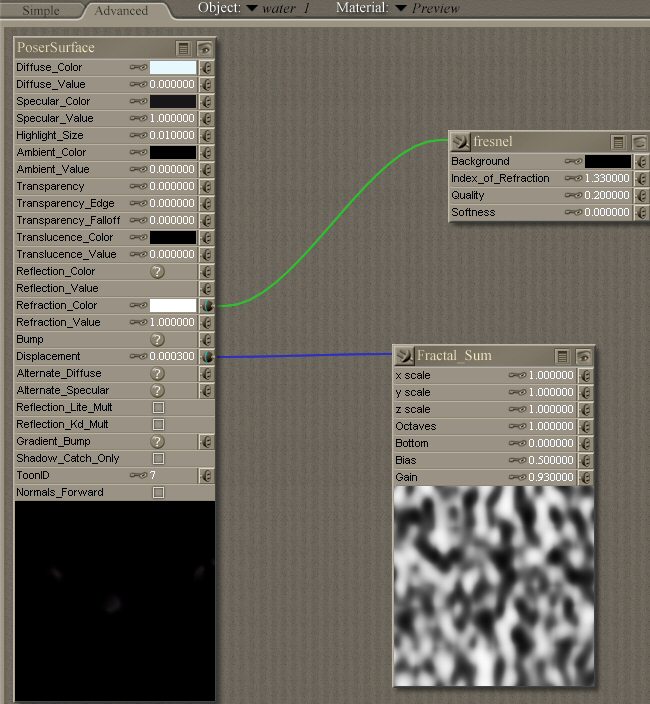
Task: Open the Object dropdown arrow
Action: click(252, 8)
